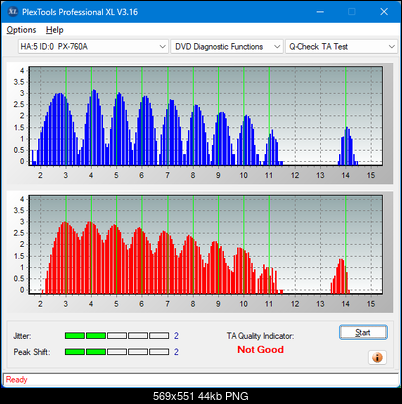Screen dimensions: 402x404
Task: Click the Jitter value '2'
Action: click(176, 336)
